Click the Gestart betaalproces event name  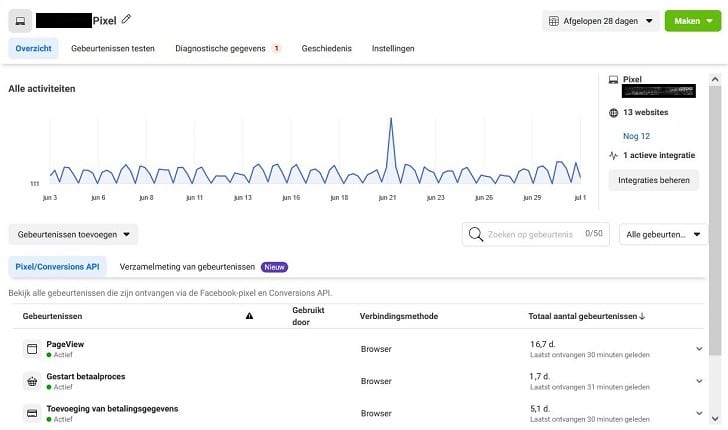(x=86, y=376)
